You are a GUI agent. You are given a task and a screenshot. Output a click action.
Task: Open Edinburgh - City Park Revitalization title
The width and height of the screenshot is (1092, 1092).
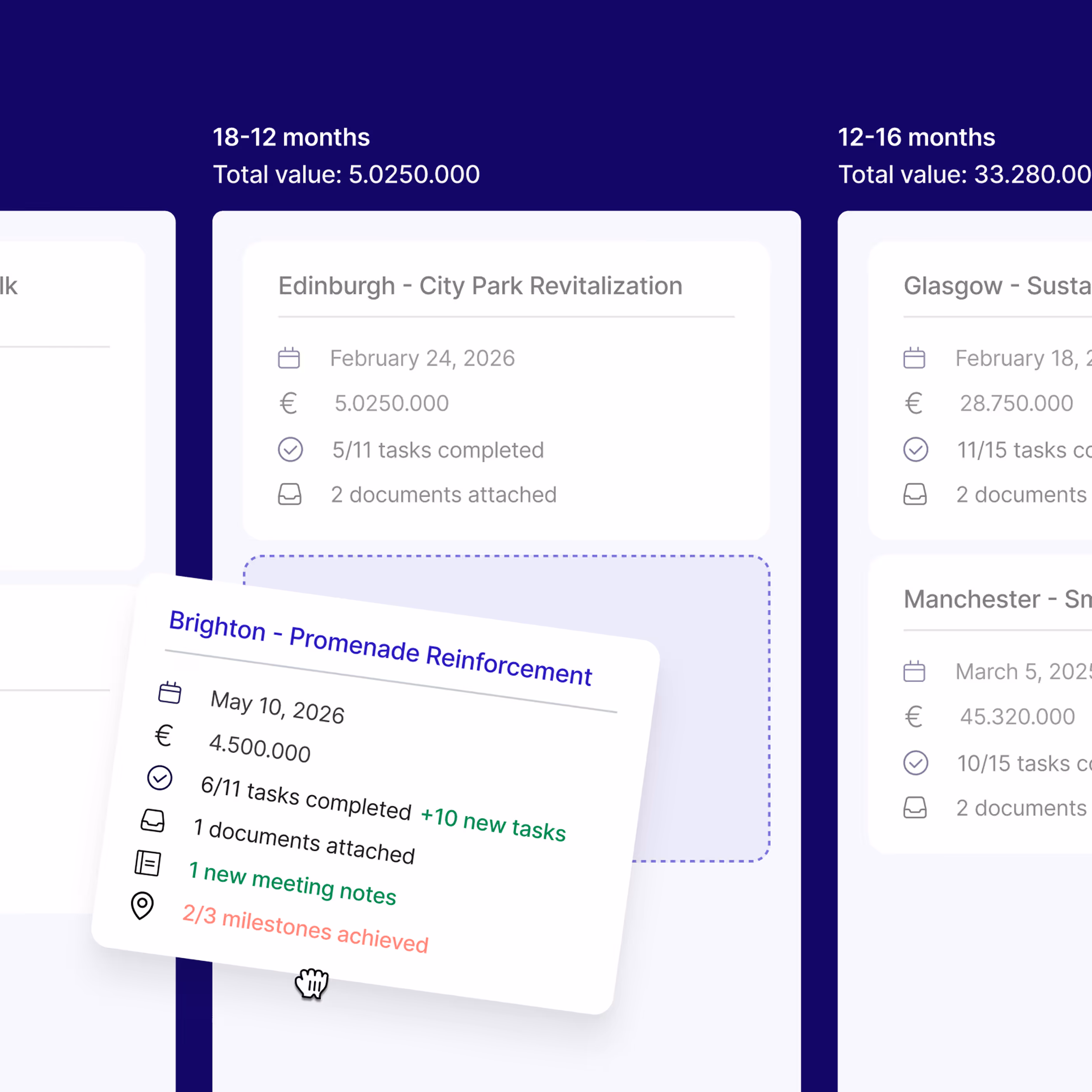click(480, 286)
